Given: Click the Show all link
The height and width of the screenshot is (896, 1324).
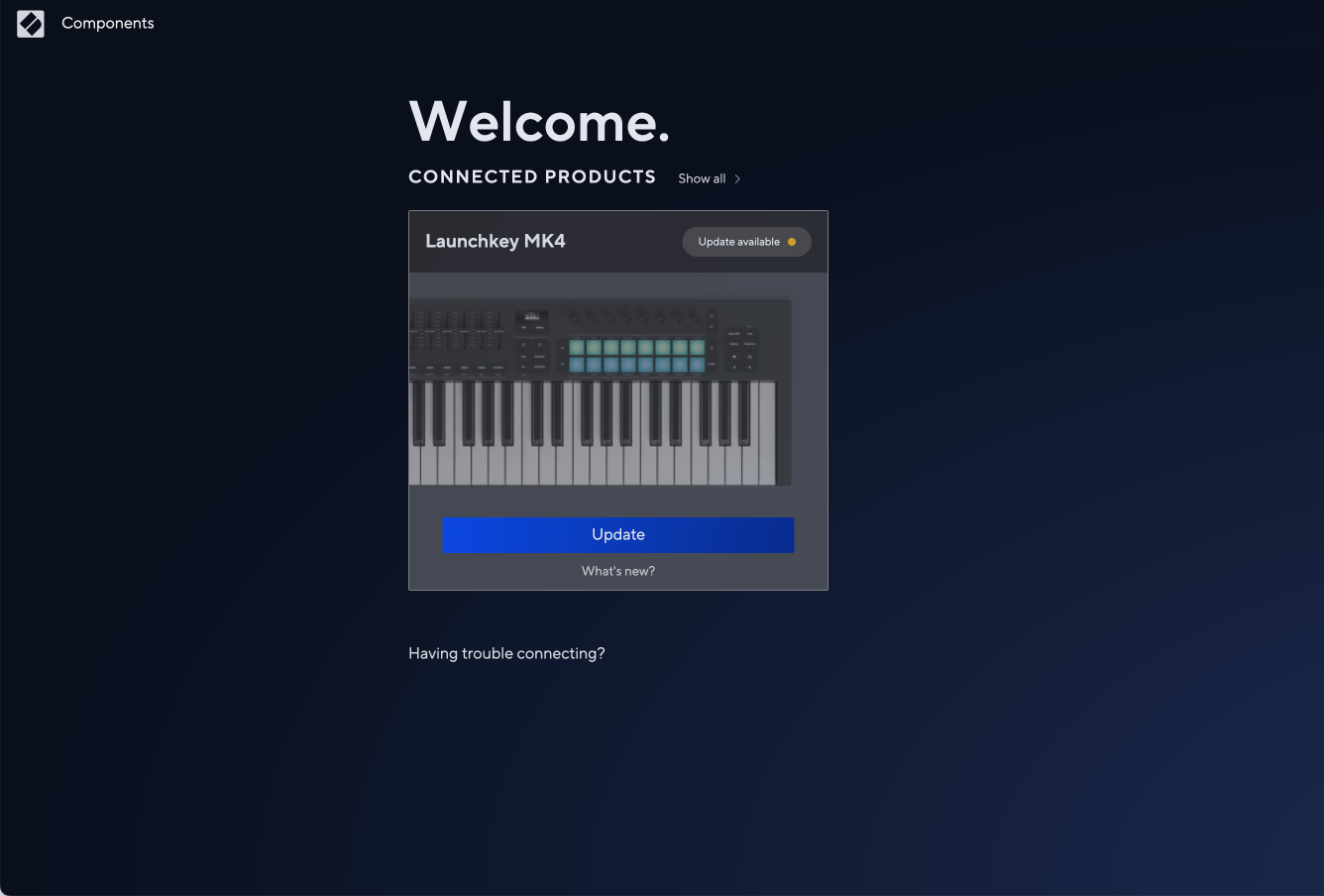Looking at the screenshot, I should (702, 178).
